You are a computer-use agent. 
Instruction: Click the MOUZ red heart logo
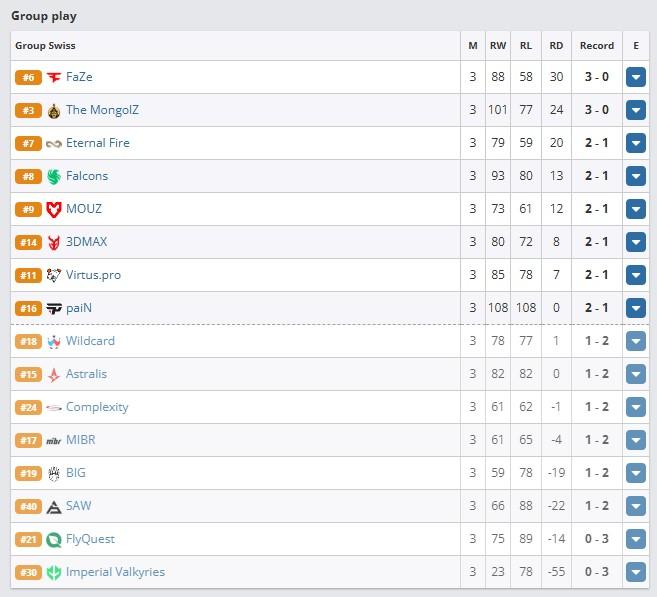(54, 209)
